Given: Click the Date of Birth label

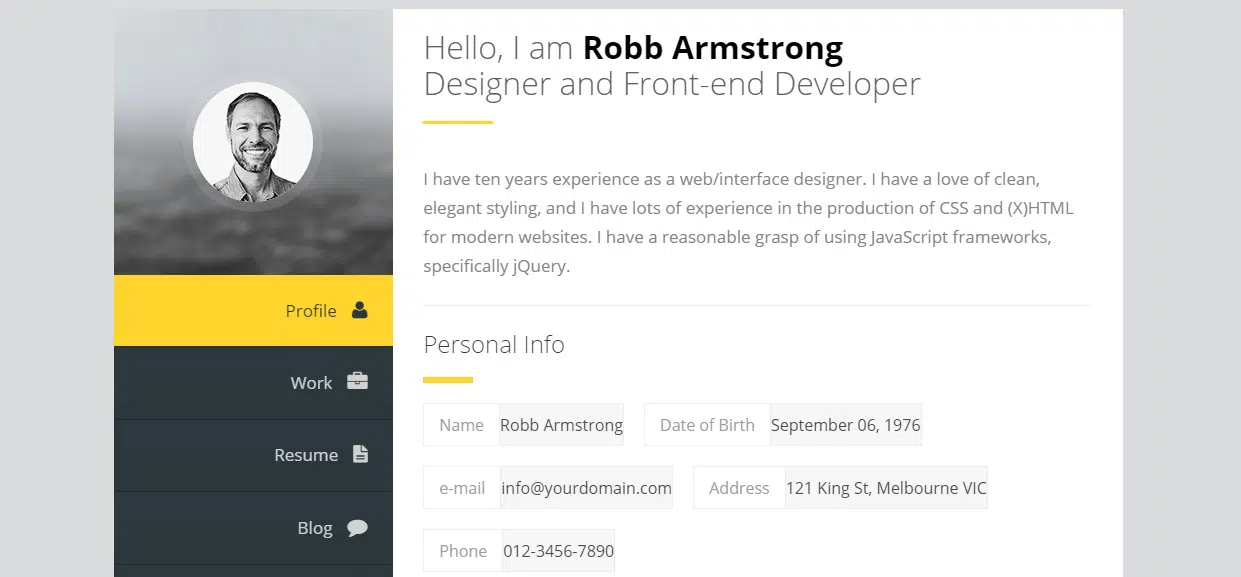Looking at the screenshot, I should (707, 425).
